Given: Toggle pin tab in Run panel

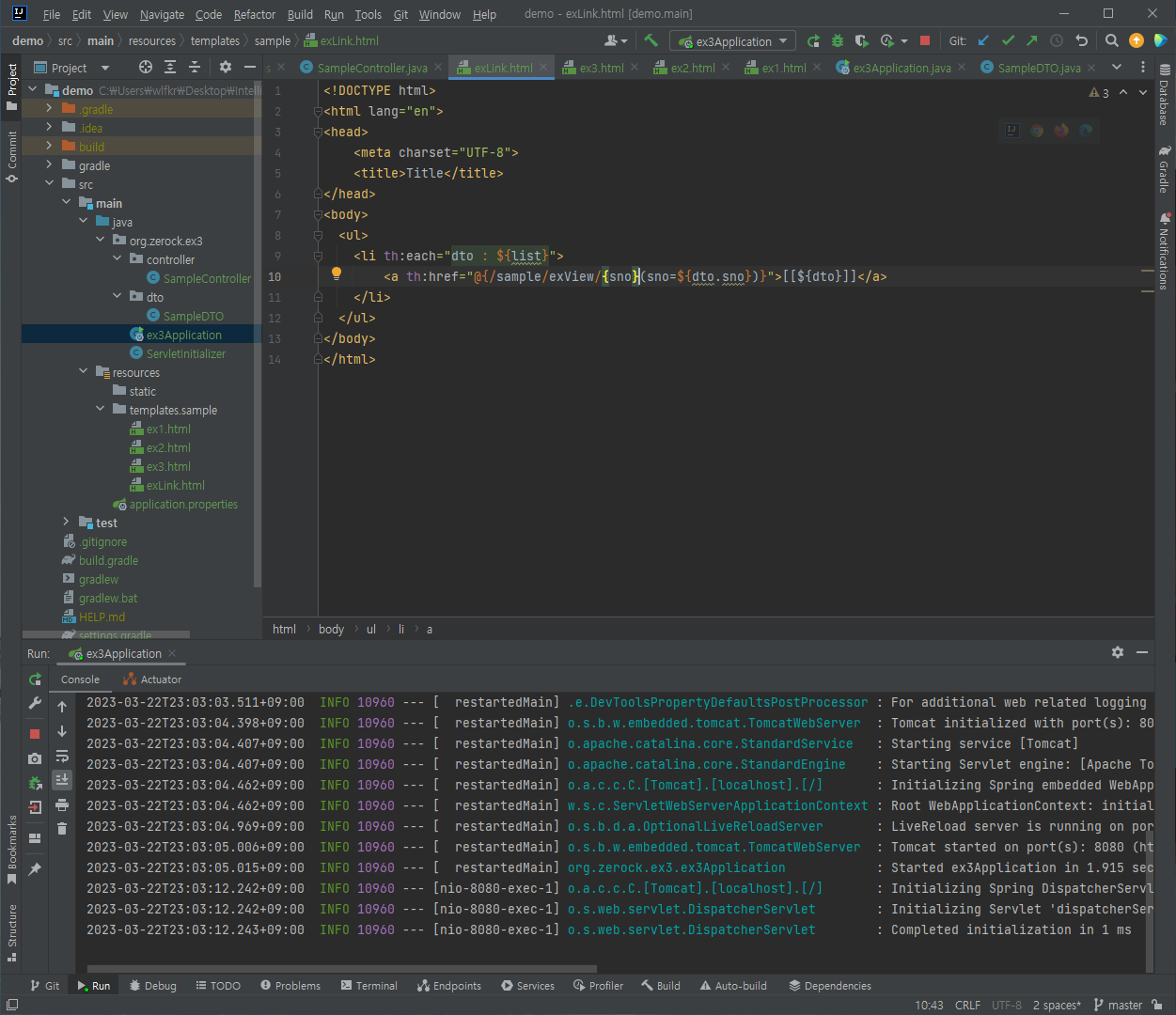Looking at the screenshot, I should (35, 869).
